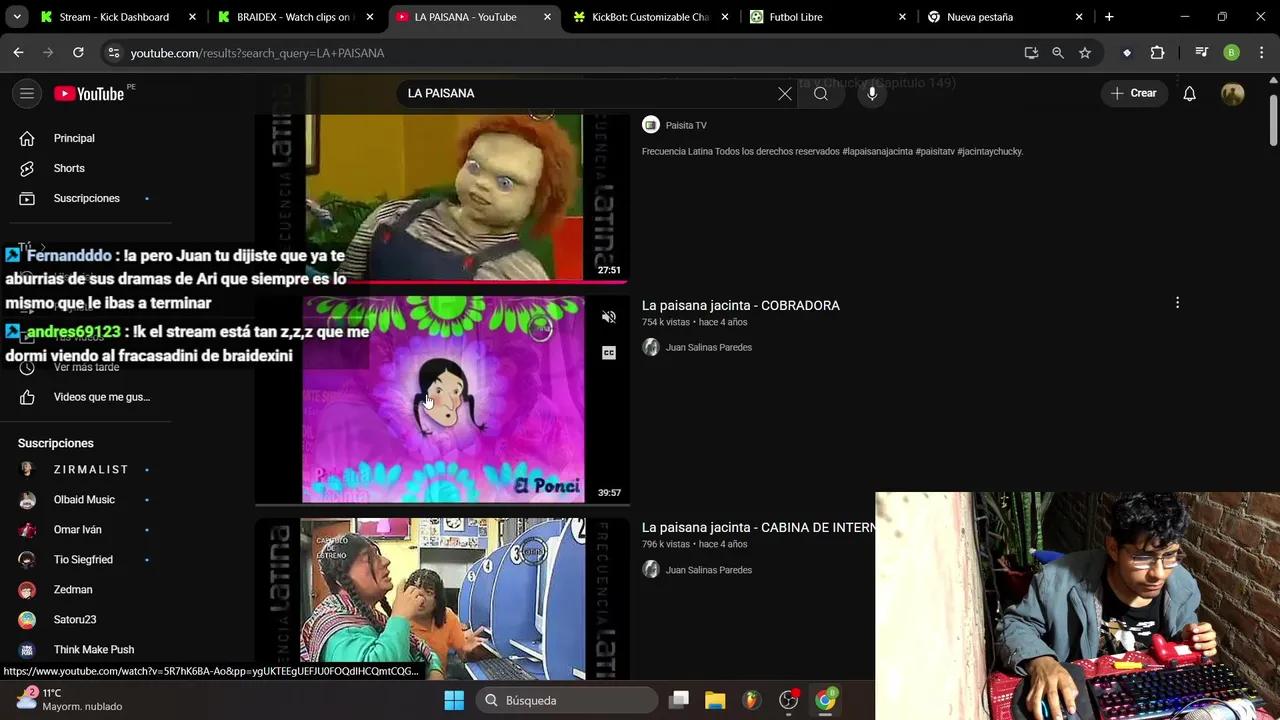The image size is (1280, 720).
Task: Open Olbaid Music channel subscription
Action: (85, 499)
